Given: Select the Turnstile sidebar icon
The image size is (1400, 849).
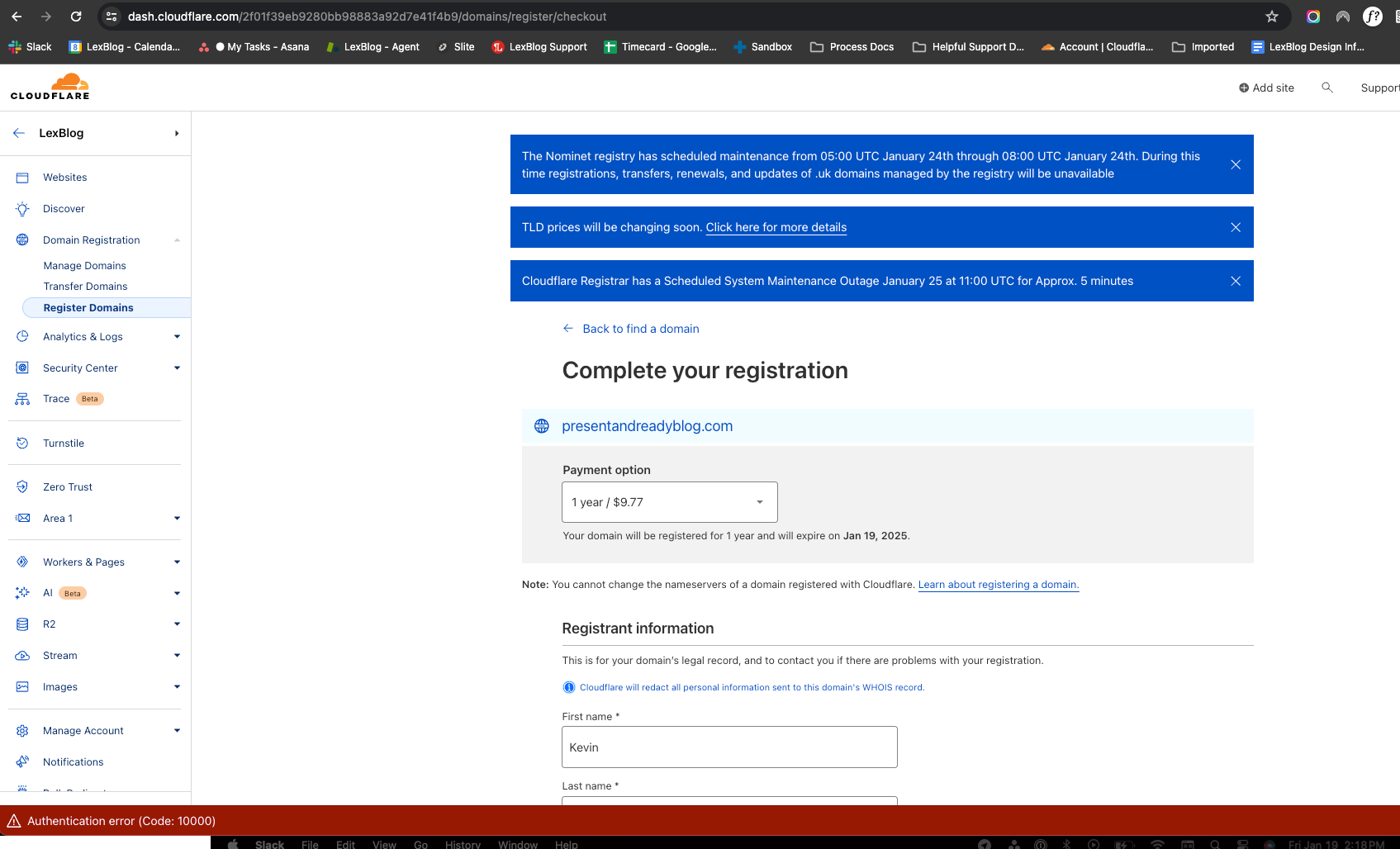Looking at the screenshot, I should coord(22,443).
